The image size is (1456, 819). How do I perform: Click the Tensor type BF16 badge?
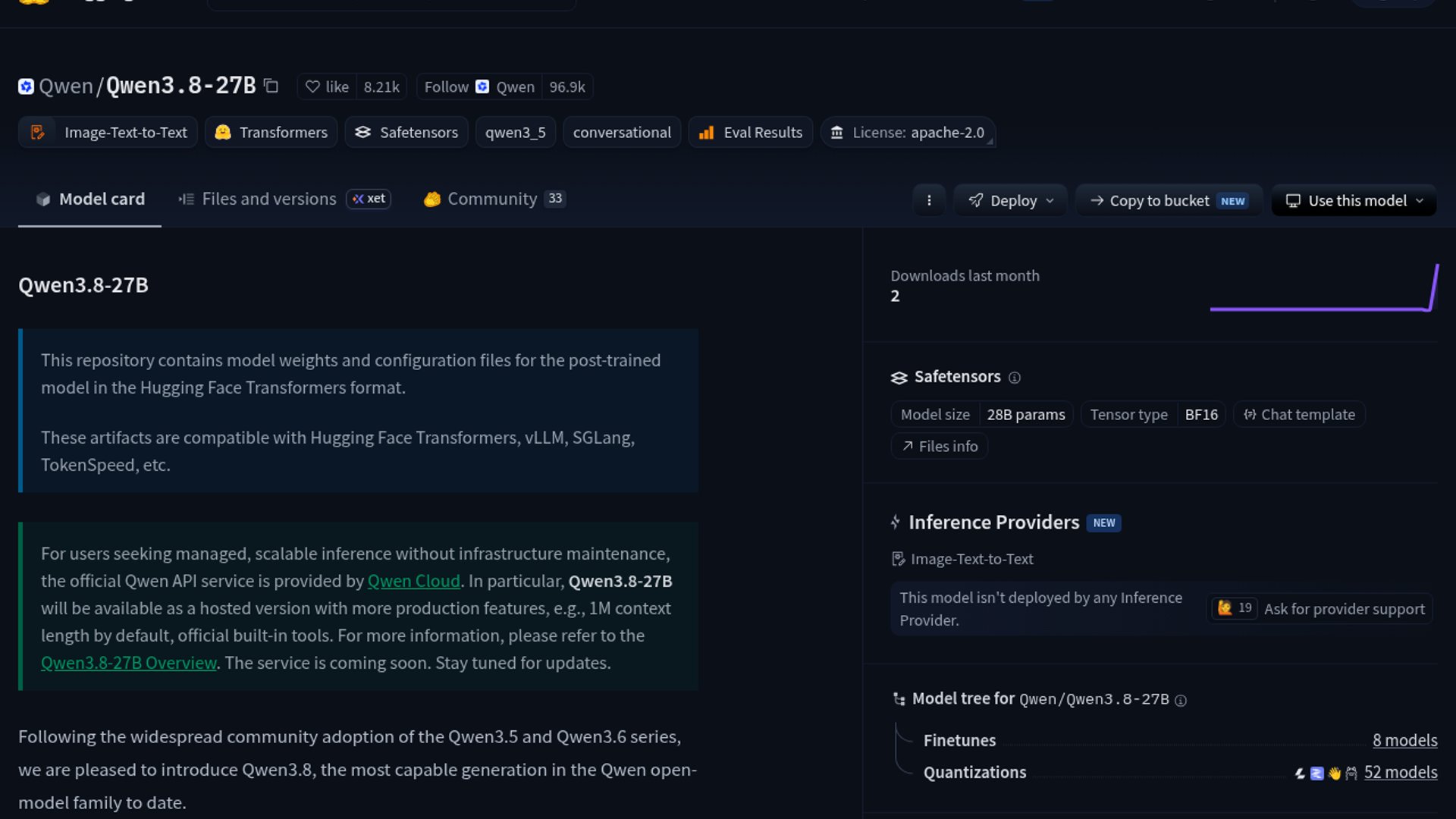click(1153, 415)
